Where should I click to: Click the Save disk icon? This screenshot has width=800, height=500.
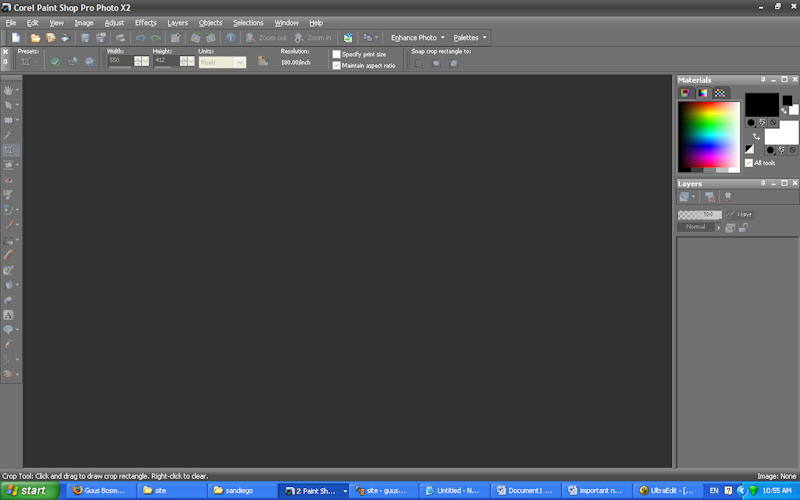pyautogui.click(x=85, y=38)
